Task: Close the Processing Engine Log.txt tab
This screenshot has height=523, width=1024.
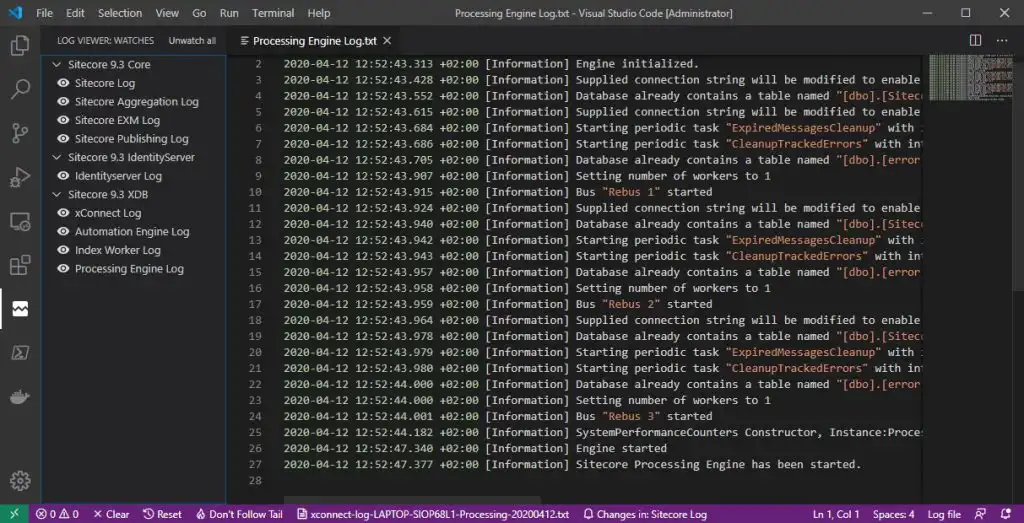Action: point(387,40)
